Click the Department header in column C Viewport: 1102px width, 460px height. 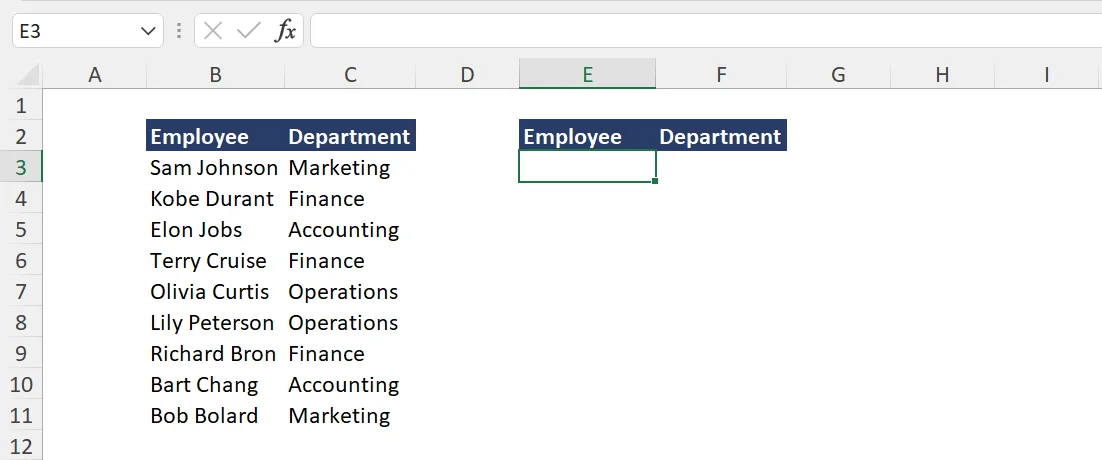[349, 136]
